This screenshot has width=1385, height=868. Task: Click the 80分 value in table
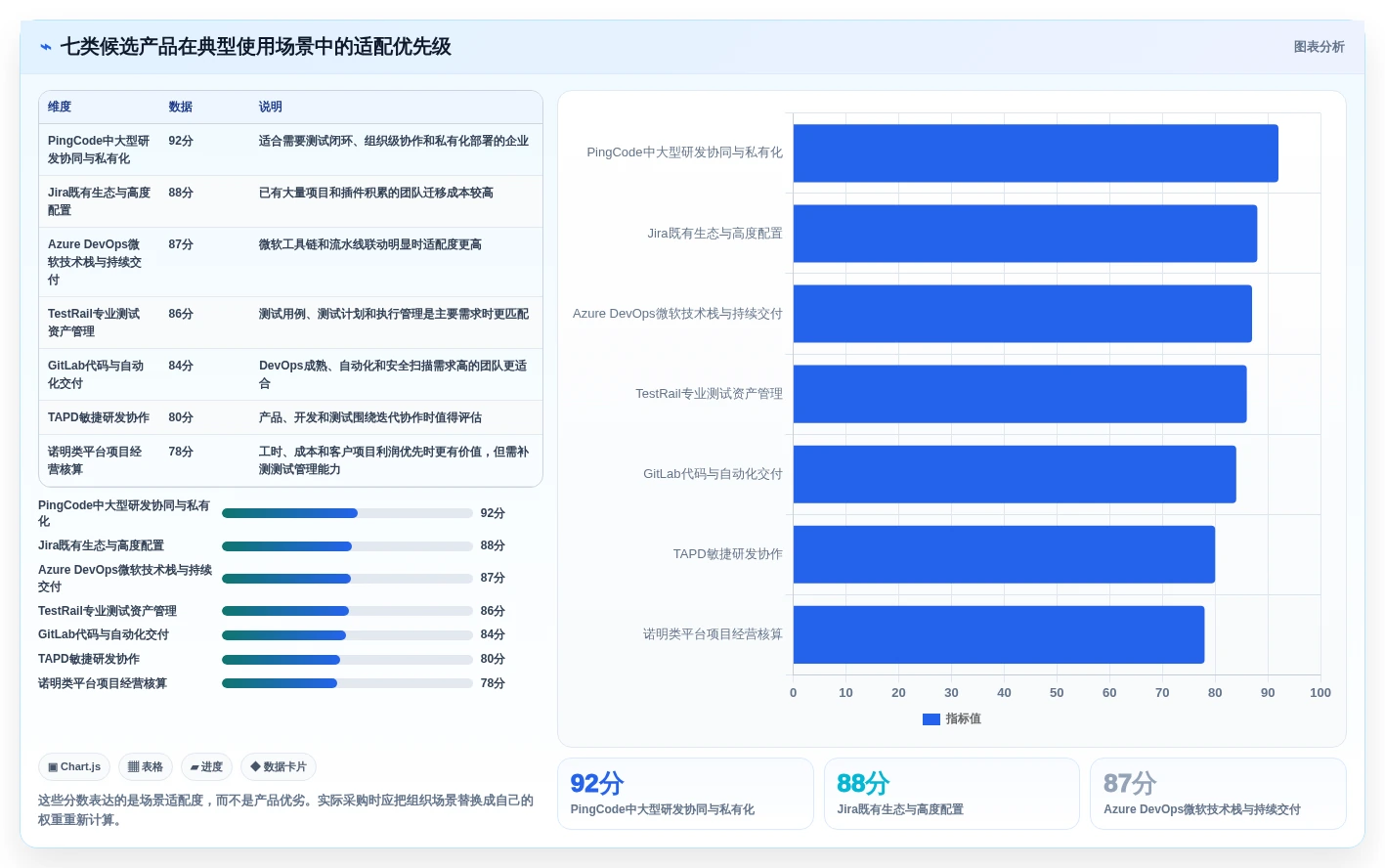click(x=181, y=417)
